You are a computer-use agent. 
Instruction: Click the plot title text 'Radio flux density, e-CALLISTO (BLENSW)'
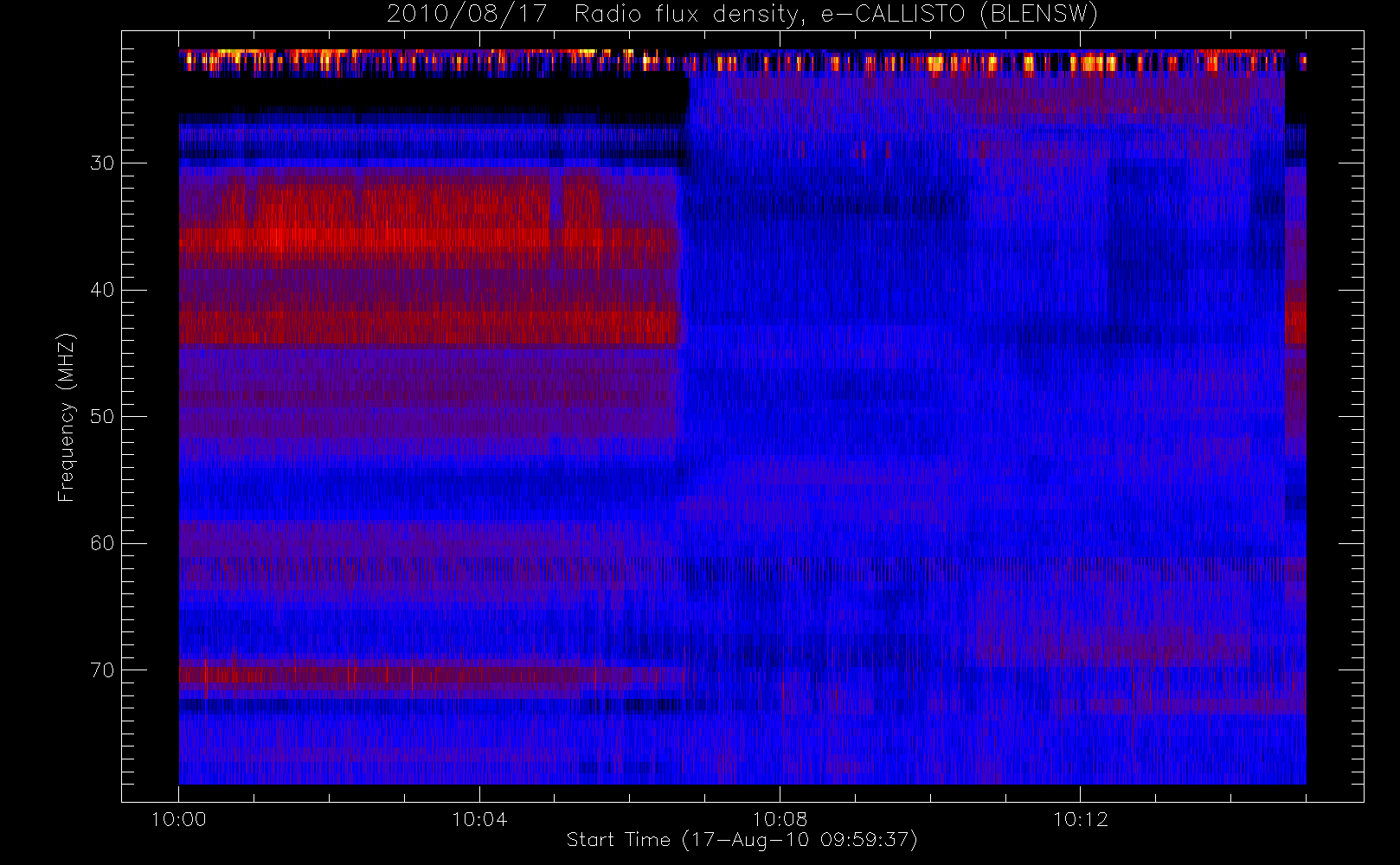click(836, 15)
